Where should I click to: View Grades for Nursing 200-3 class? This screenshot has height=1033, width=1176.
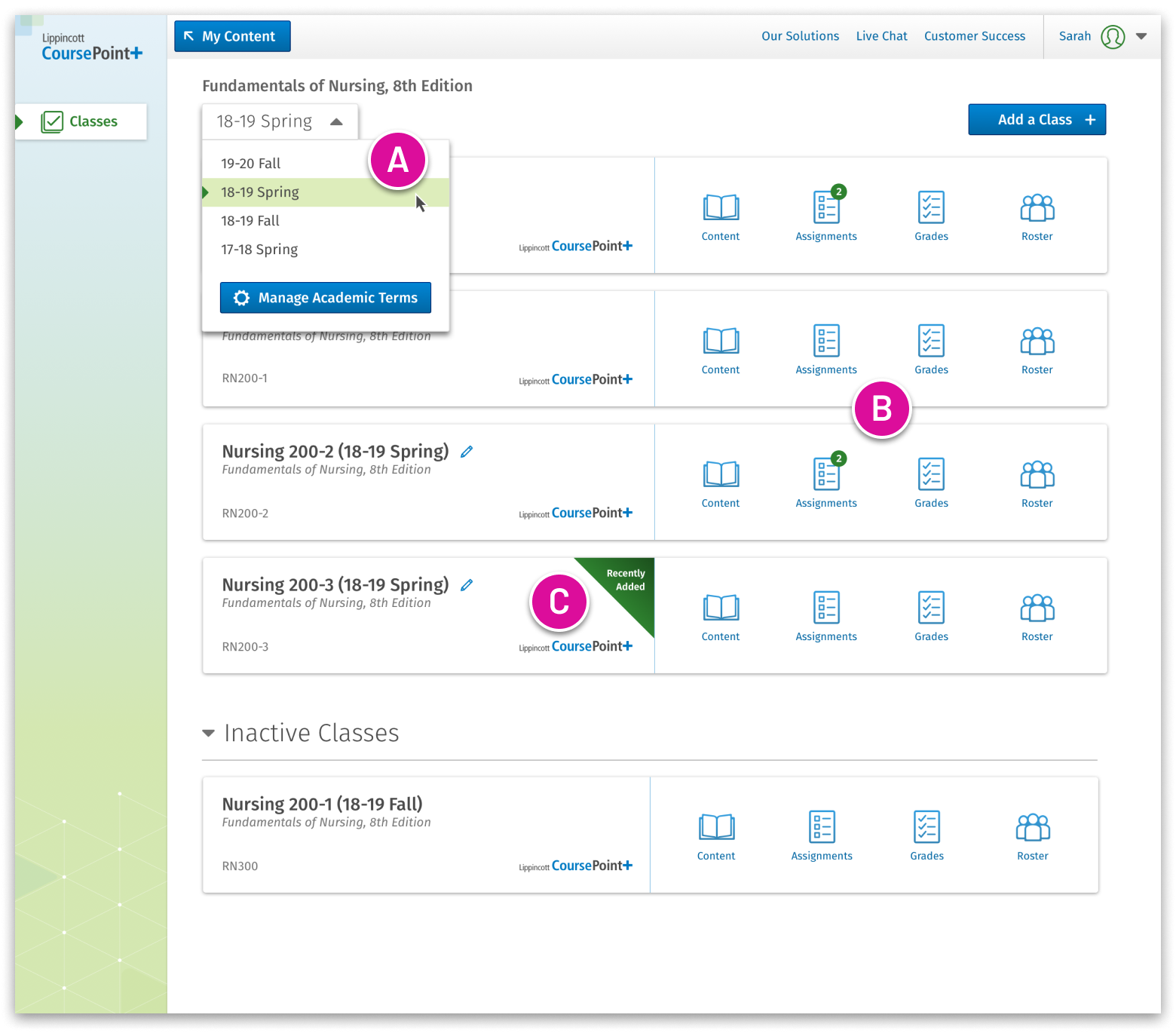coord(931,616)
